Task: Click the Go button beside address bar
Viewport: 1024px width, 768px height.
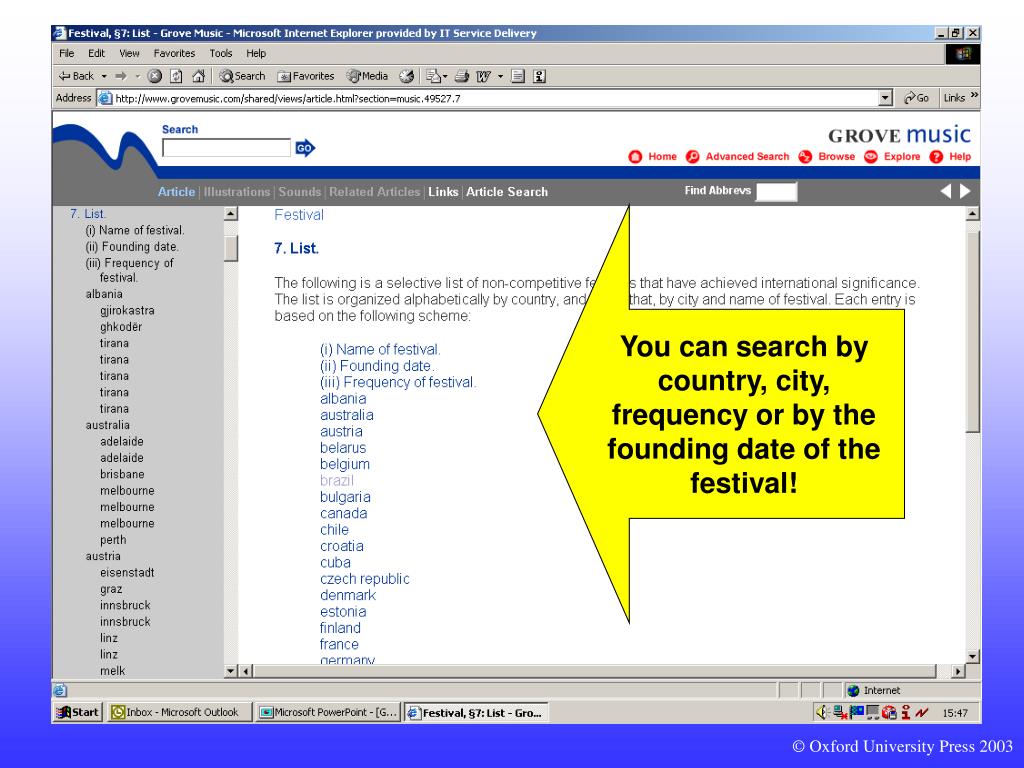Action: click(x=916, y=98)
